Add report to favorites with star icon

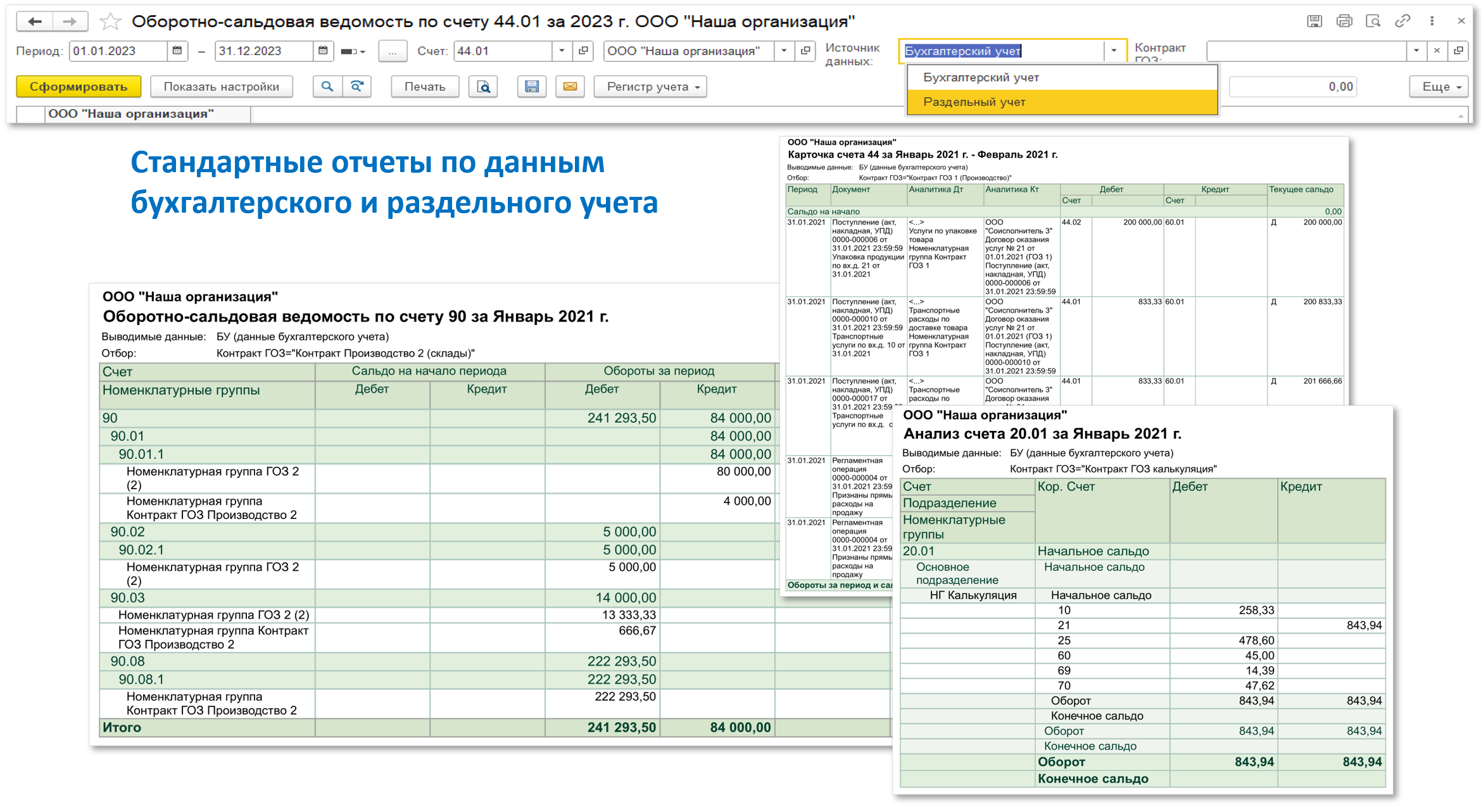tap(110, 22)
